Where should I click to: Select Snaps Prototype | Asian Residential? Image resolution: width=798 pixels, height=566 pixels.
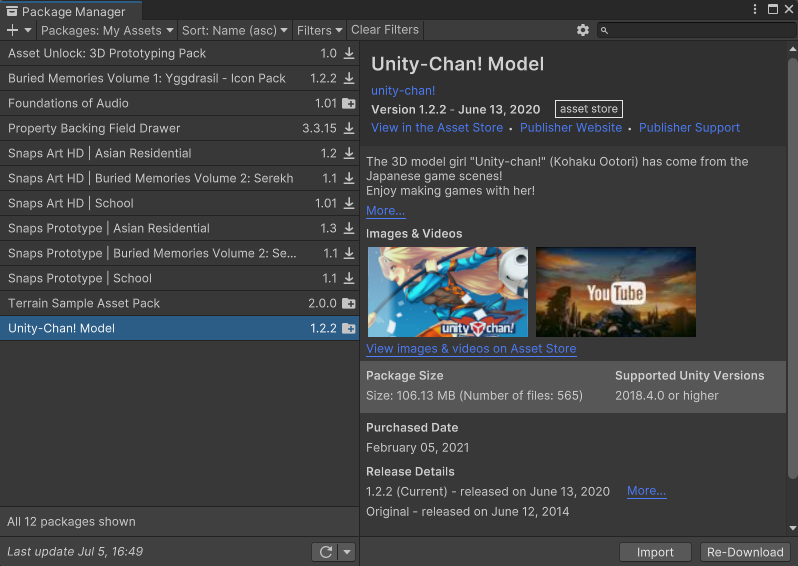[x=179, y=228]
